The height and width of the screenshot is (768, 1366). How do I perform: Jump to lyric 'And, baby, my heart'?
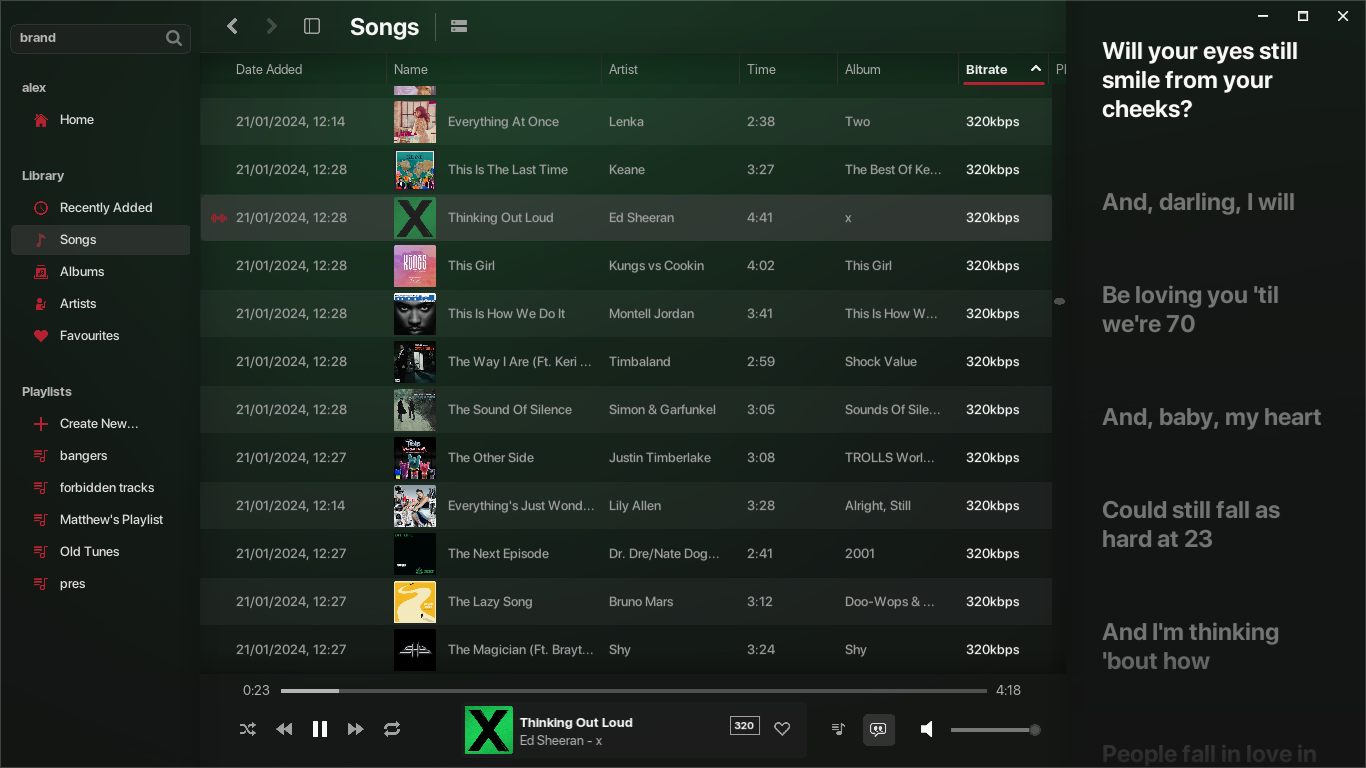pos(1211,417)
